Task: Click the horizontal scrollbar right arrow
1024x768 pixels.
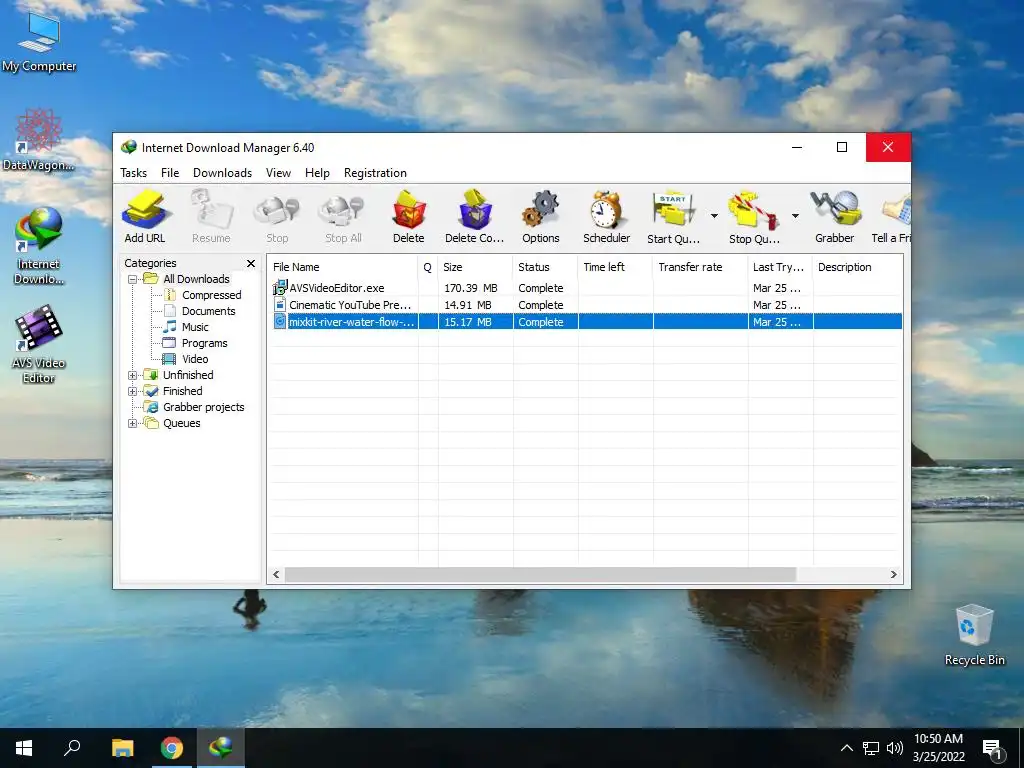Action: pyautogui.click(x=893, y=575)
